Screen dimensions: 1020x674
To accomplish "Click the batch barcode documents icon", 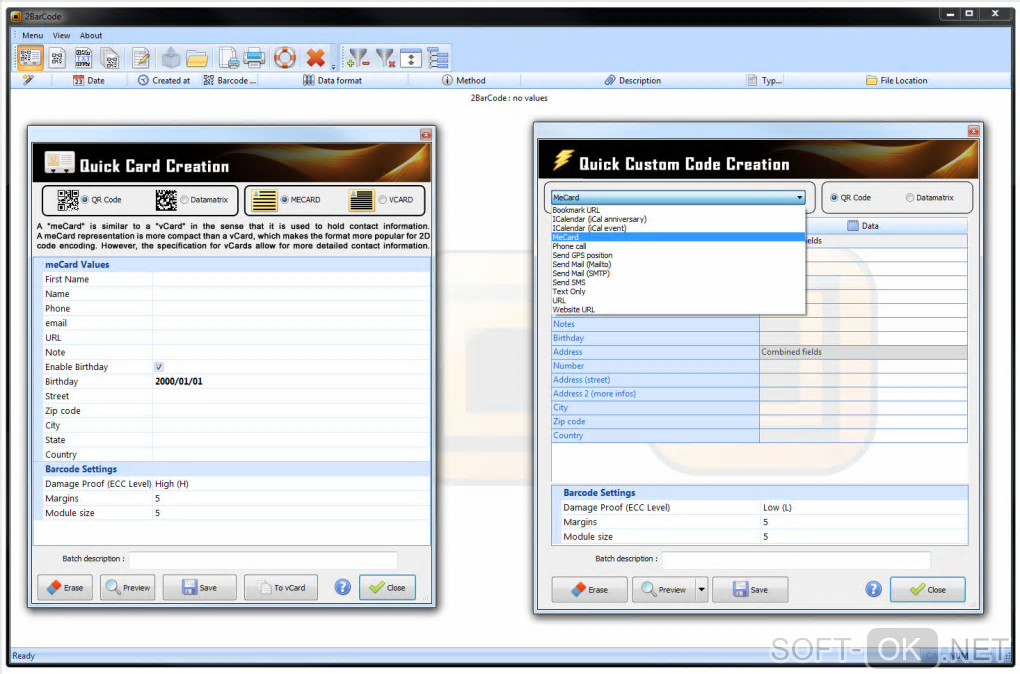I will coord(111,59).
